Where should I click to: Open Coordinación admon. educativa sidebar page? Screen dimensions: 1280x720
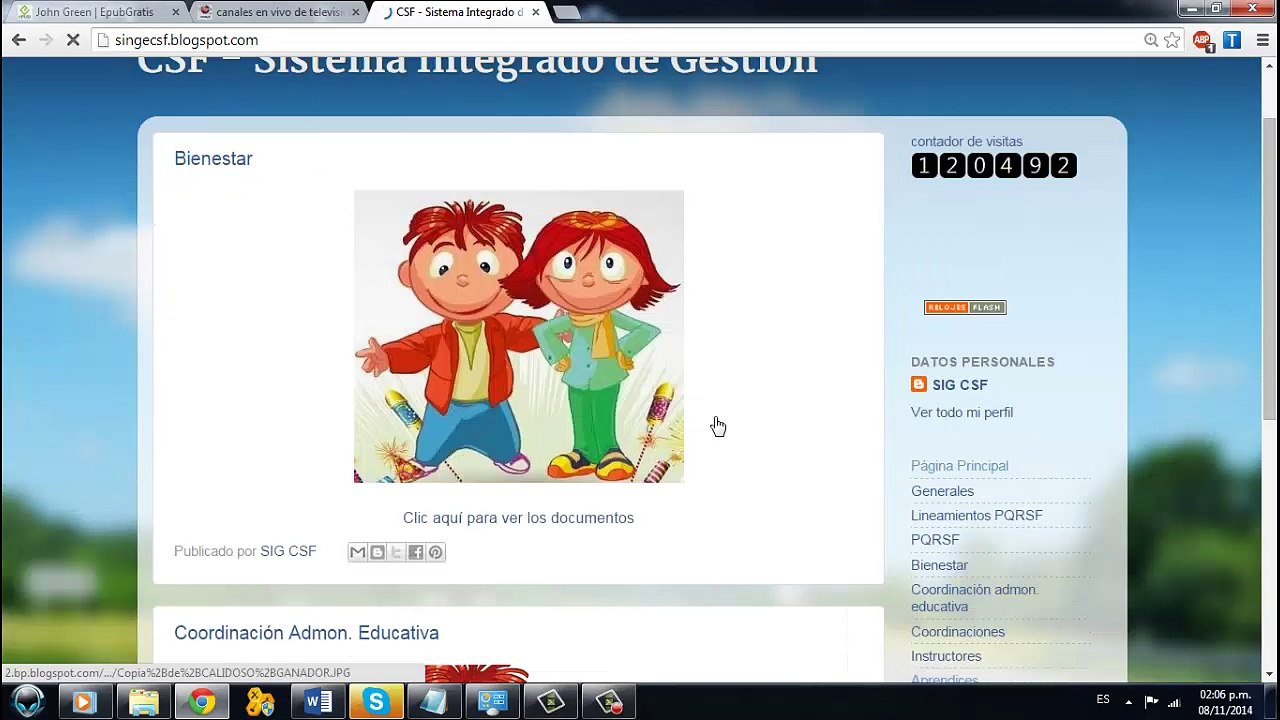click(975, 598)
